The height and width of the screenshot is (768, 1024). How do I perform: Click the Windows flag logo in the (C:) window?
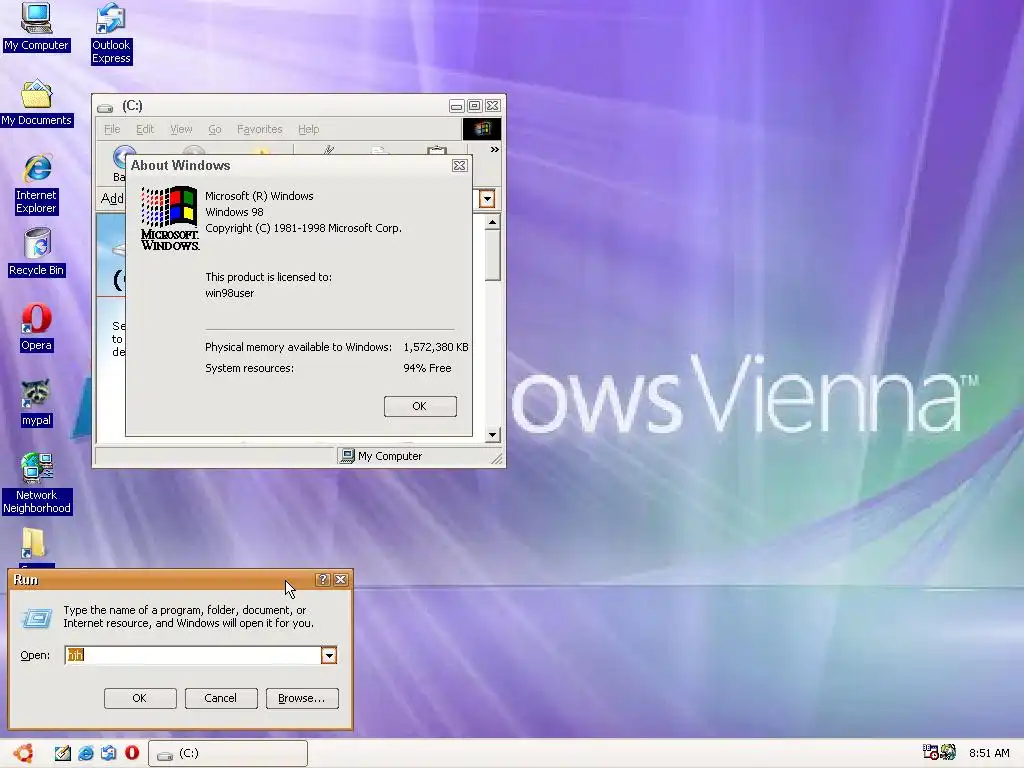pos(482,129)
